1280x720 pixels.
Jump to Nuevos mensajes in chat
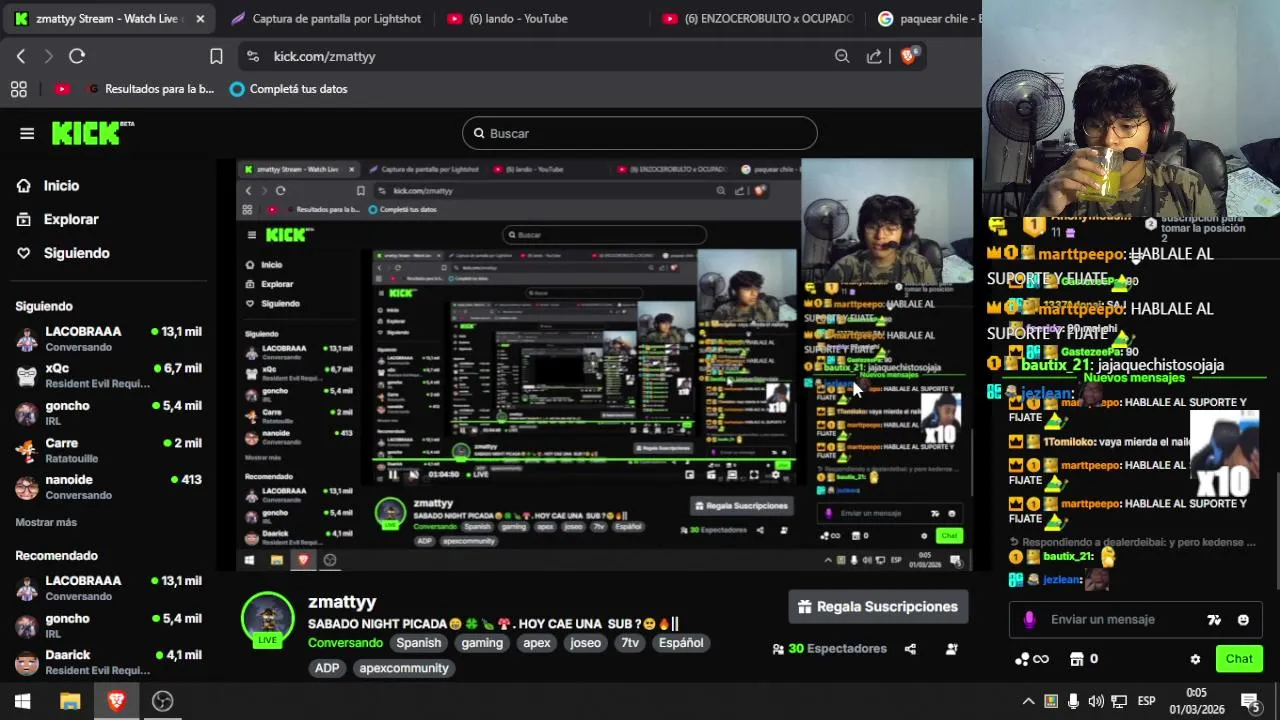pos(1134,377)
